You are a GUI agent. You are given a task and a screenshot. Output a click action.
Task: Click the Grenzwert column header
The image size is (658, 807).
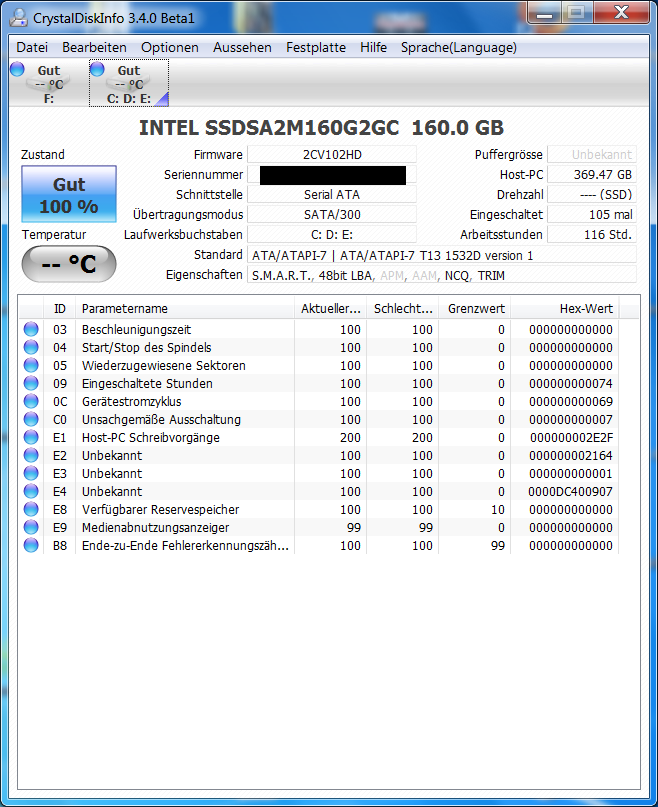pyautogui.click(x=475, y=308)
